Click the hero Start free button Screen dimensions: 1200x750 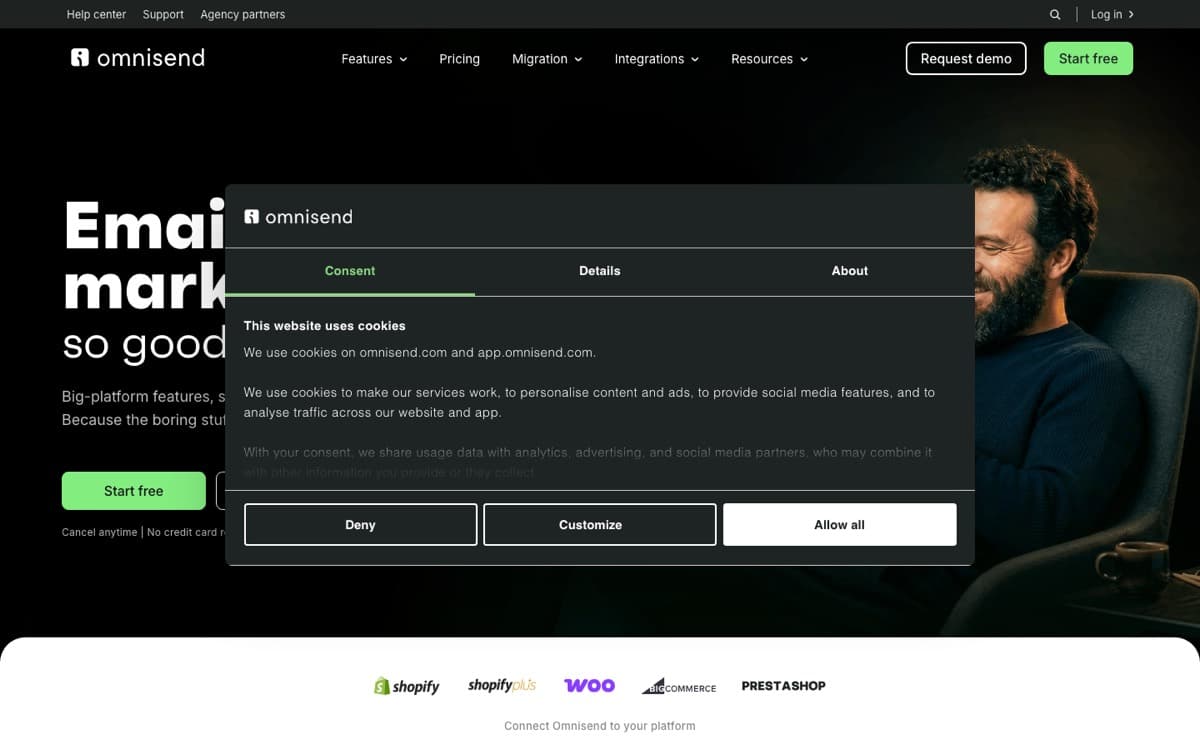133,491
